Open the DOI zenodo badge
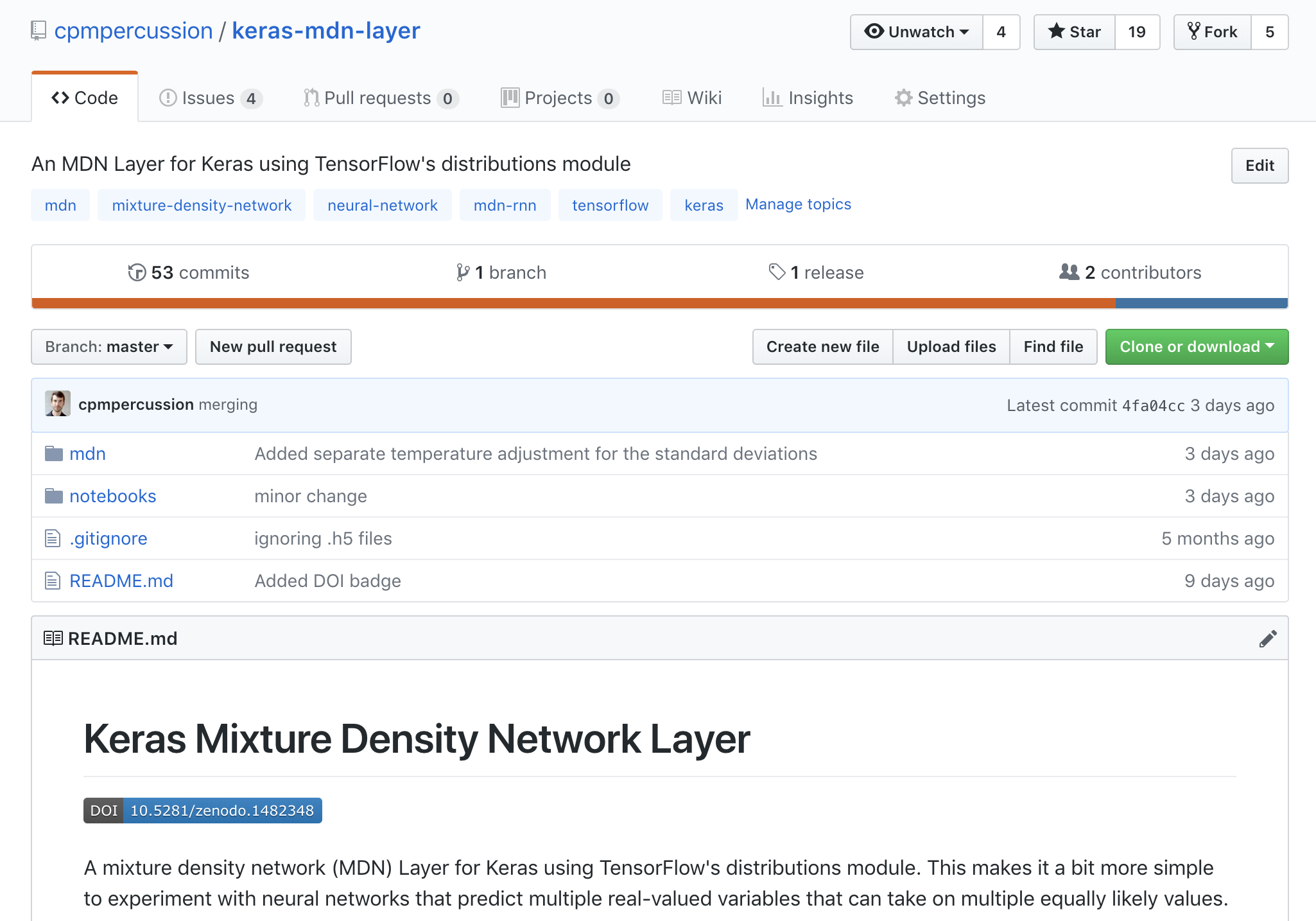 [203, 811]
